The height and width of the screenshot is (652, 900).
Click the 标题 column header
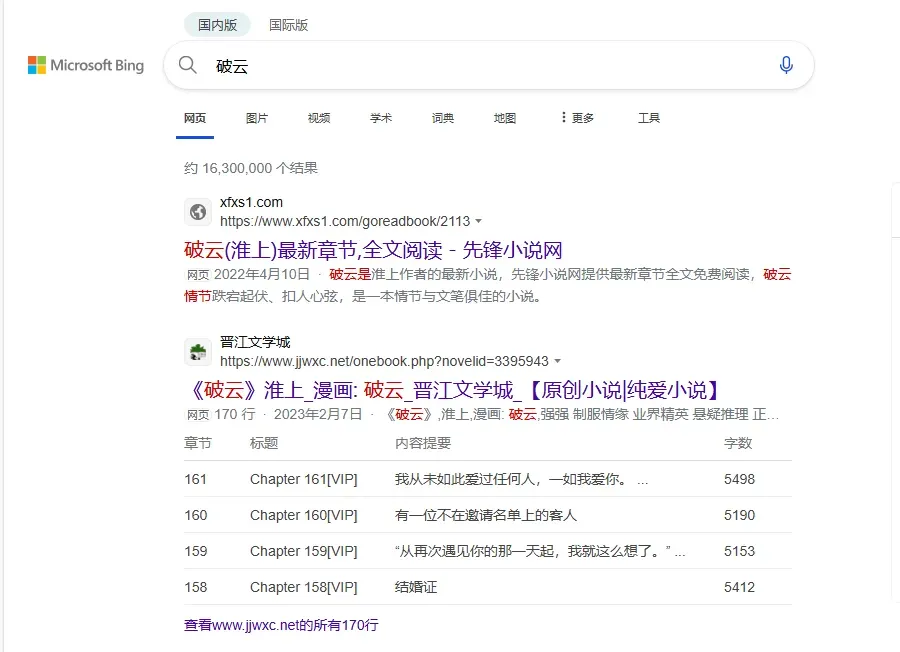tap(264, 443)
